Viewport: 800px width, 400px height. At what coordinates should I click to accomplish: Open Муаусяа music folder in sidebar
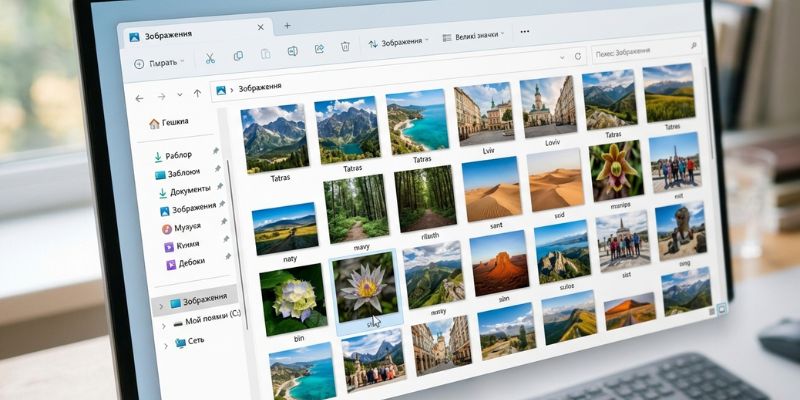coord(181,228)
